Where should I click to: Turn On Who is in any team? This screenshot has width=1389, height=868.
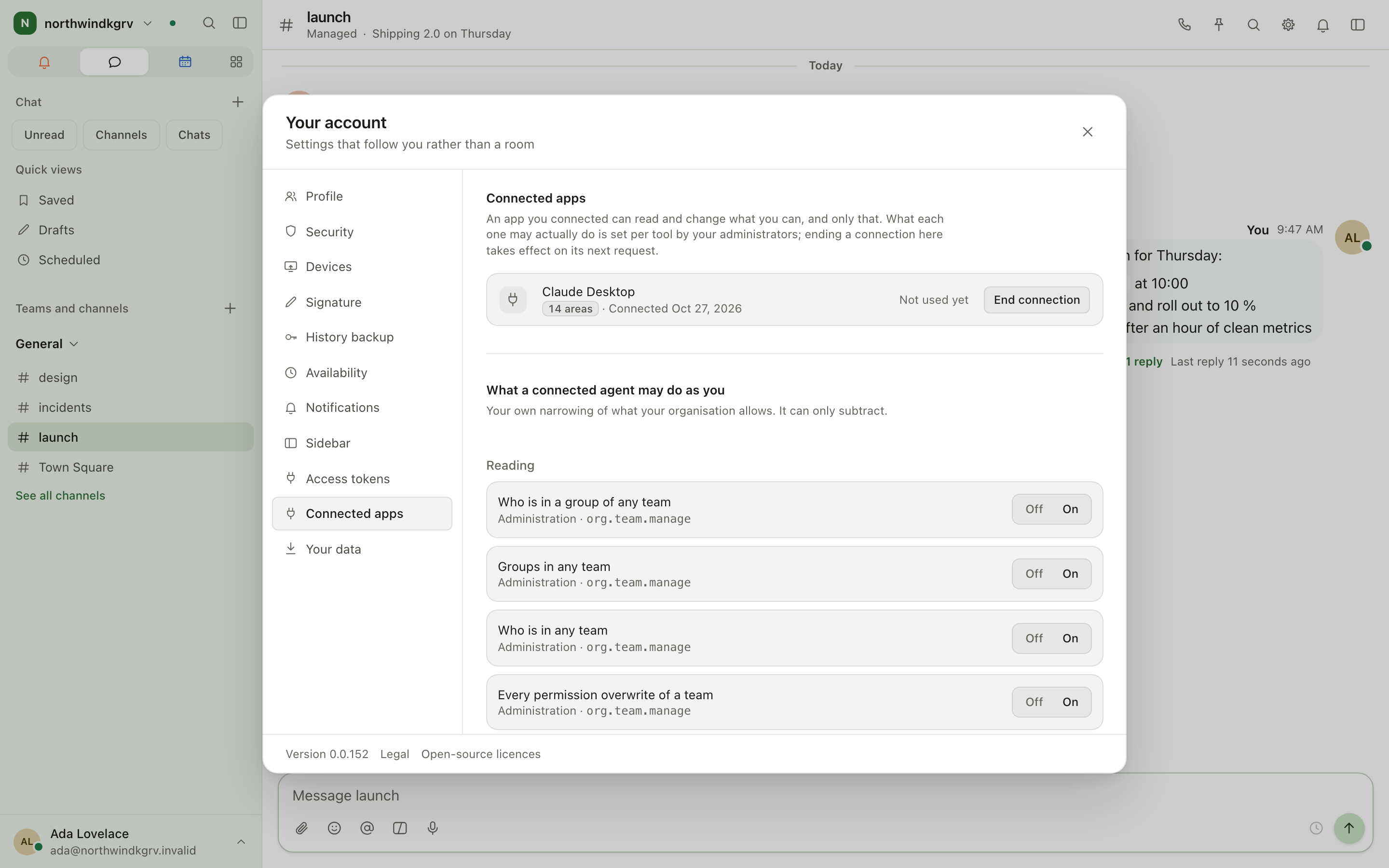point(1070,638)
